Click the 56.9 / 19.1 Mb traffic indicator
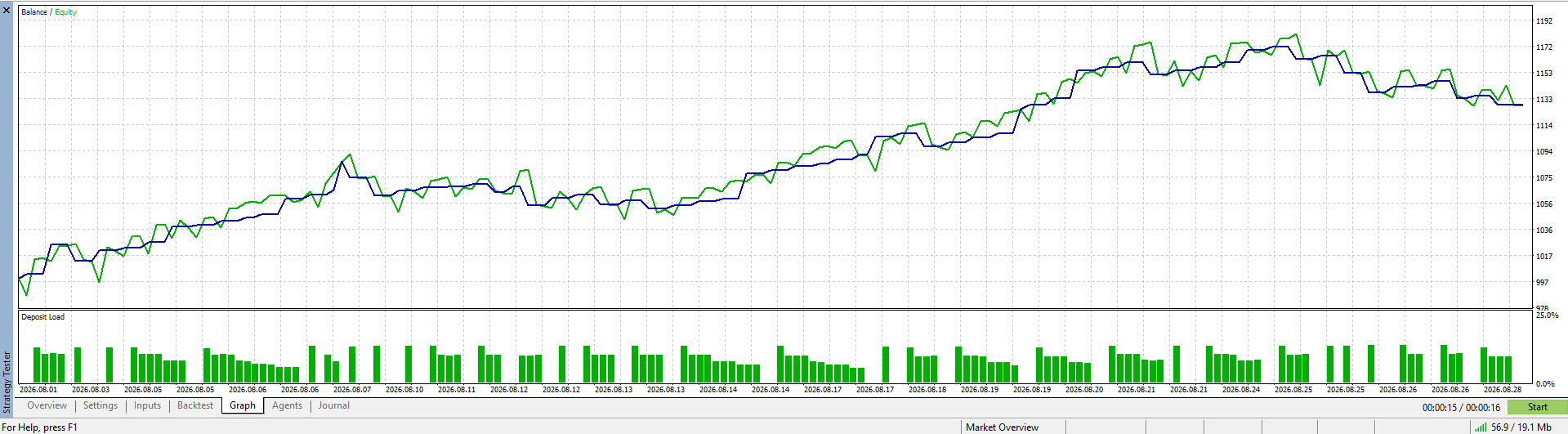 [x=1521, y=427]
